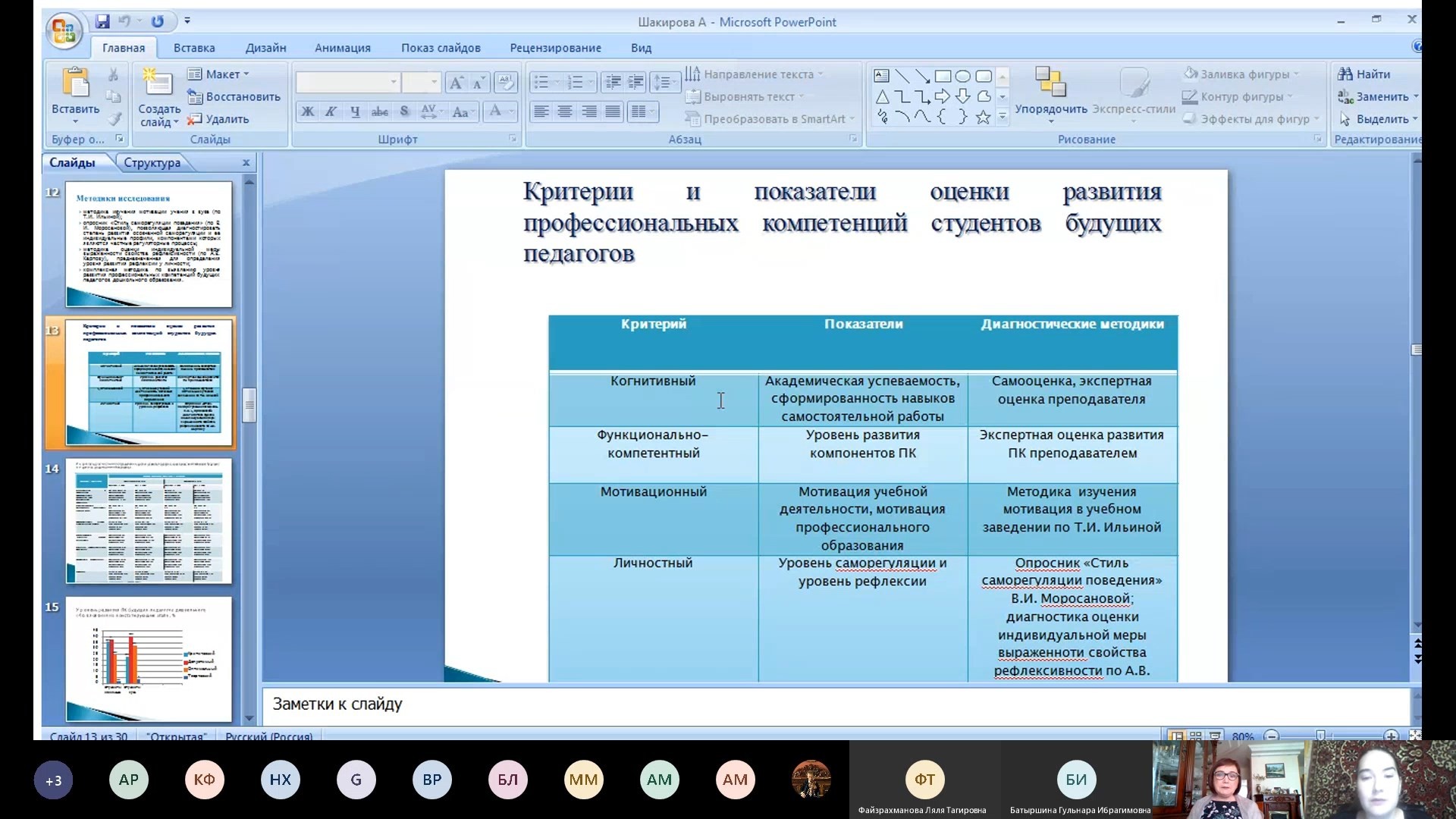The width and height of the screenshot is (1456, 819).
Task: Open the Макет layout dropdown
Action: [218, 74]
